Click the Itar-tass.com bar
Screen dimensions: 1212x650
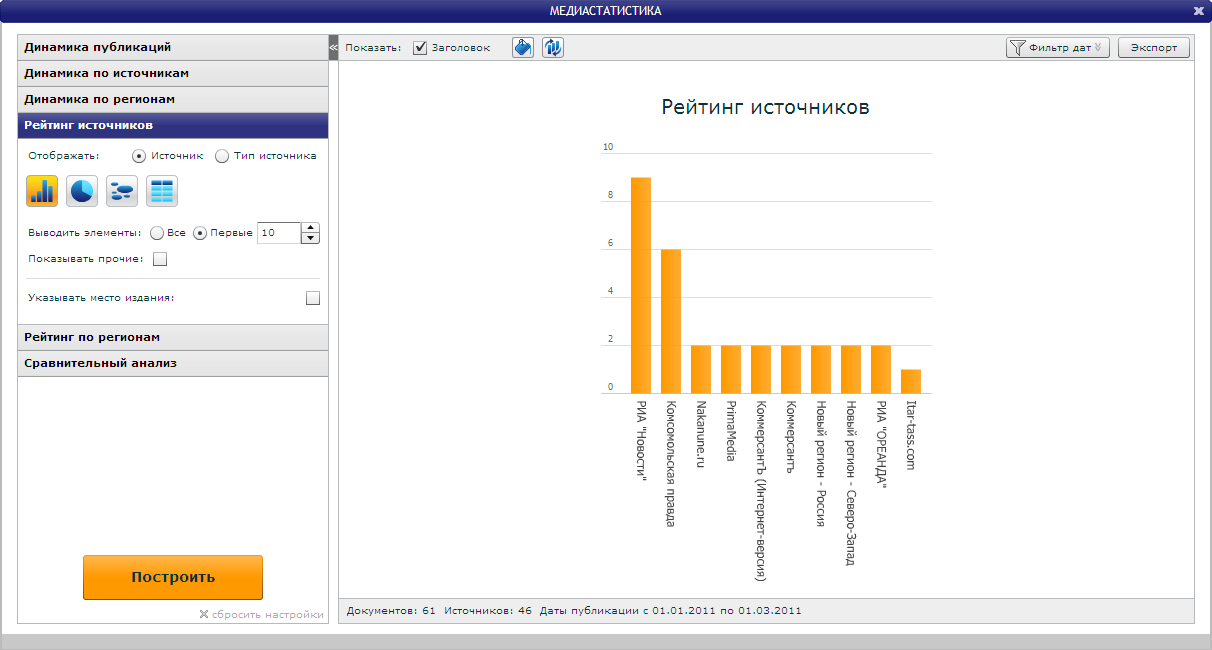911,381
